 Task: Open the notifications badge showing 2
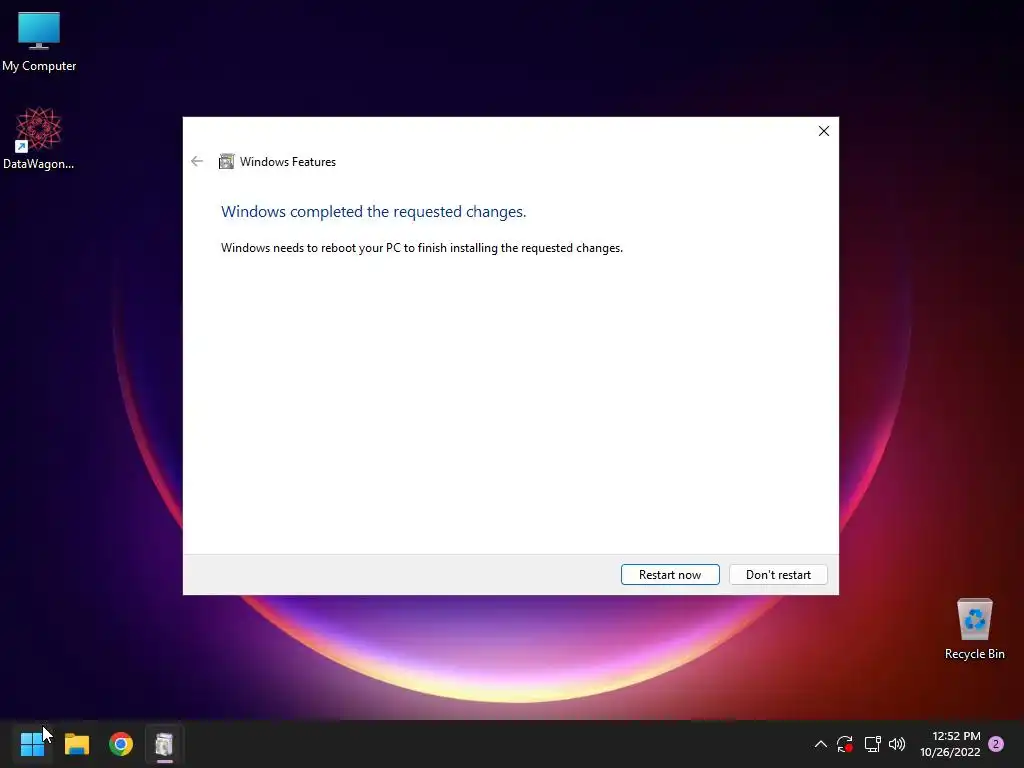pos(996,744)
